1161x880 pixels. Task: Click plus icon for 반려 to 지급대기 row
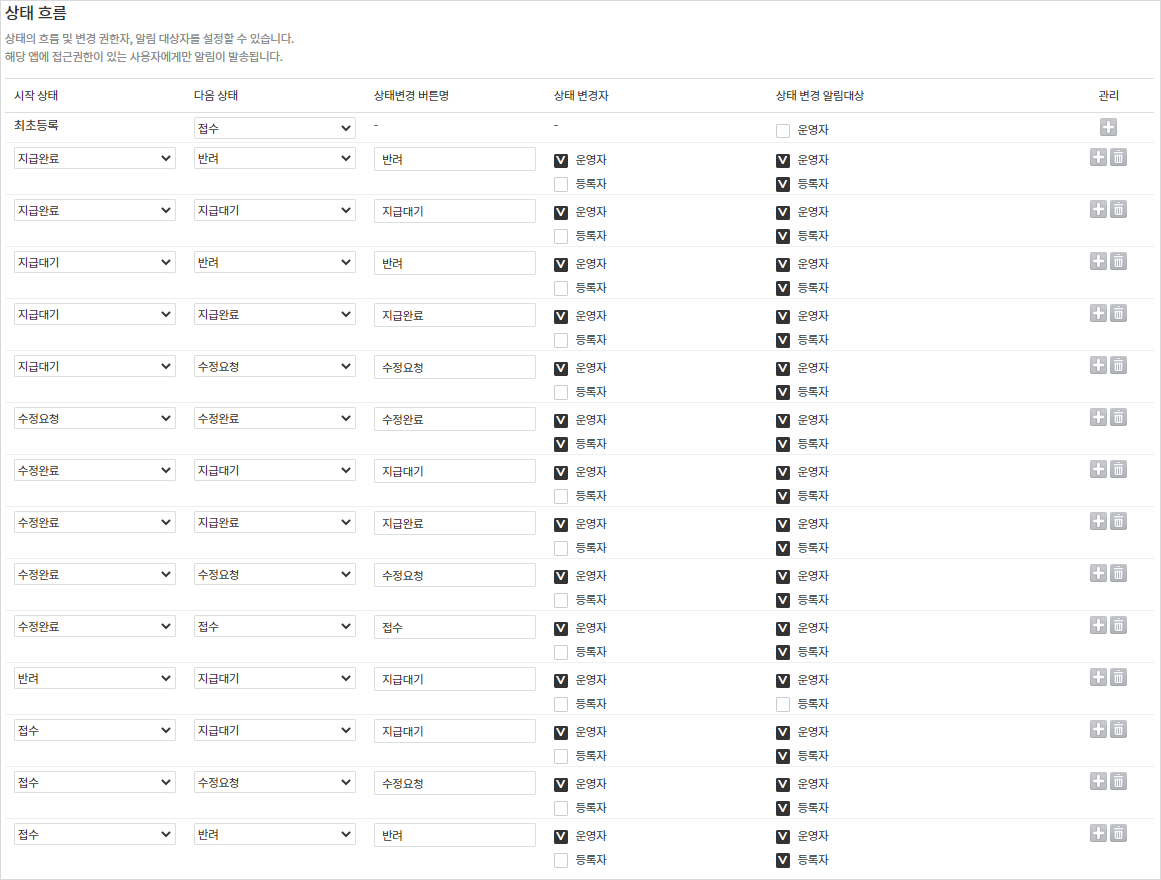click(1098, 677)
